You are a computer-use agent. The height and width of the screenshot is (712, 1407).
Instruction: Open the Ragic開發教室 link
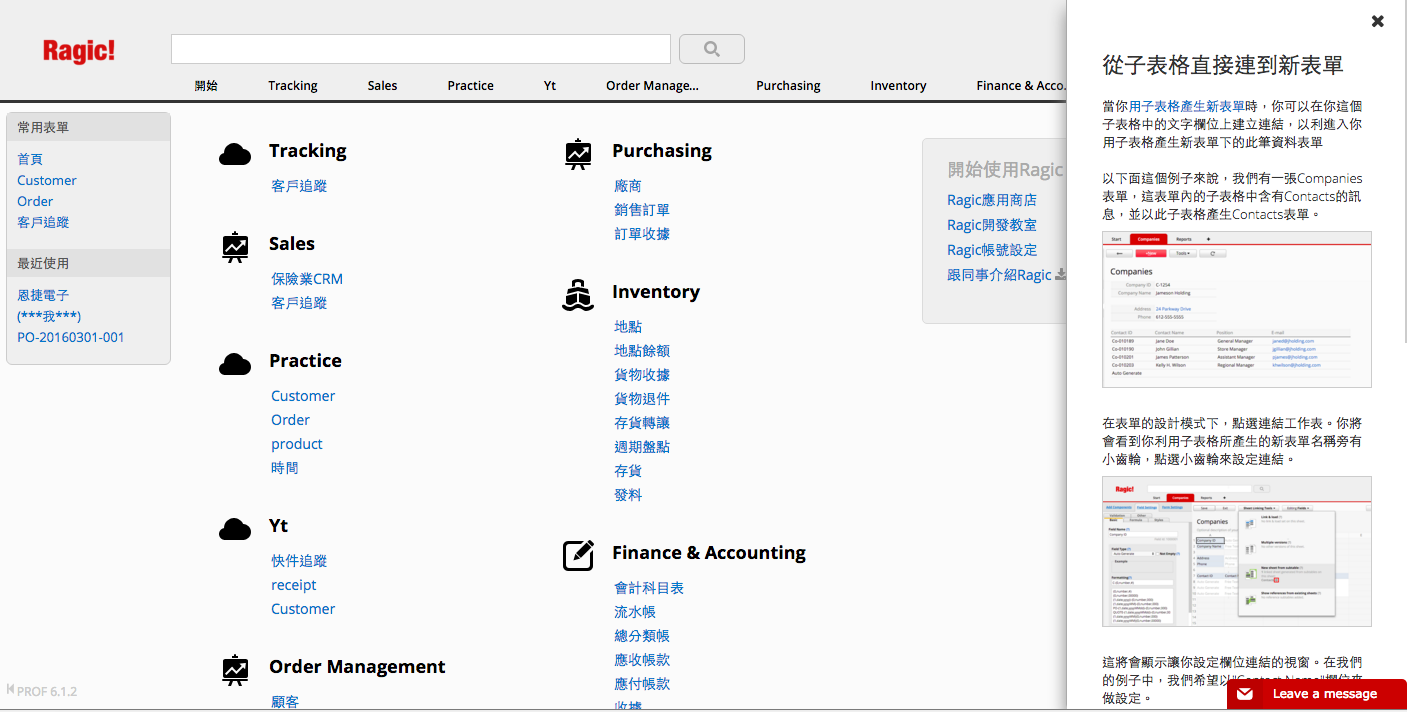pos(992,225)
